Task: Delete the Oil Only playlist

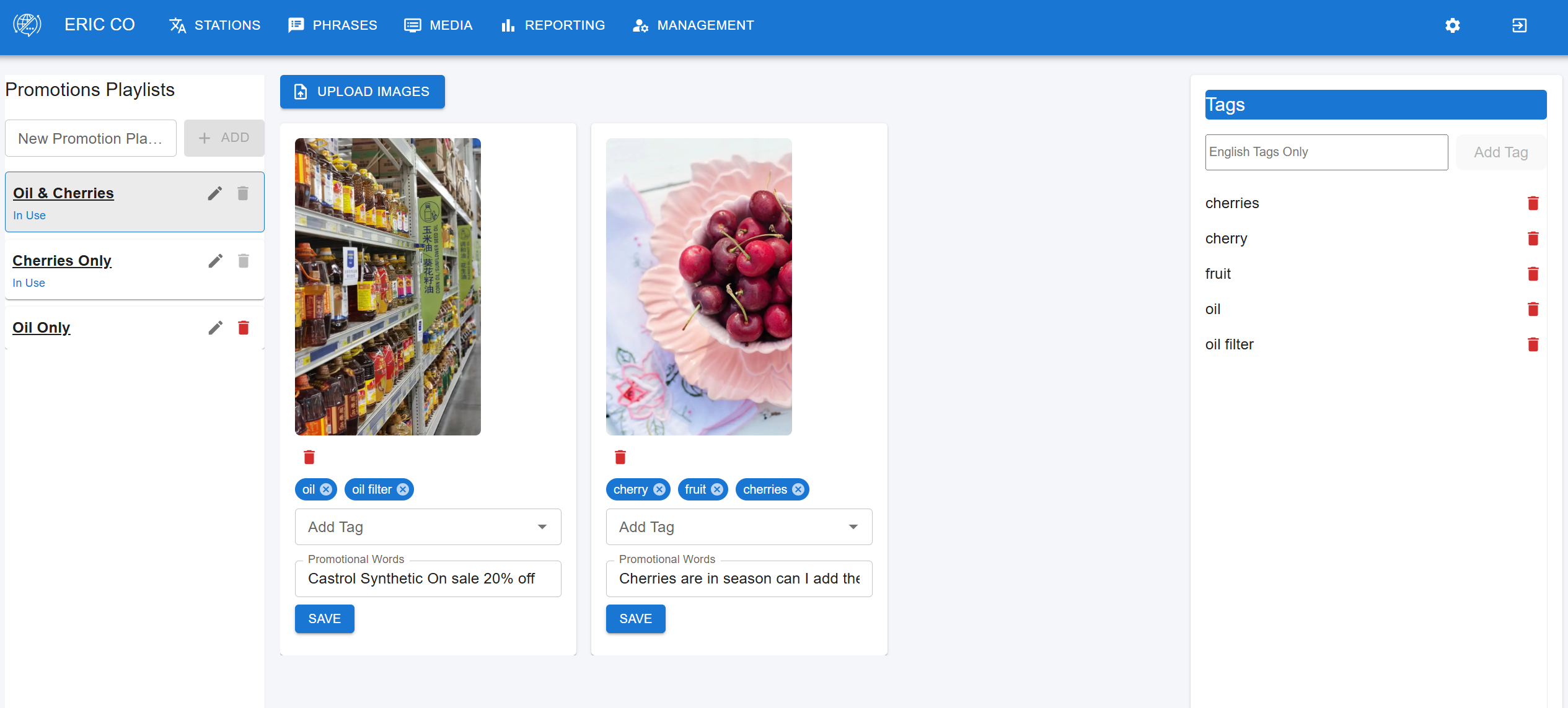Action: click(x=244, y=328)
